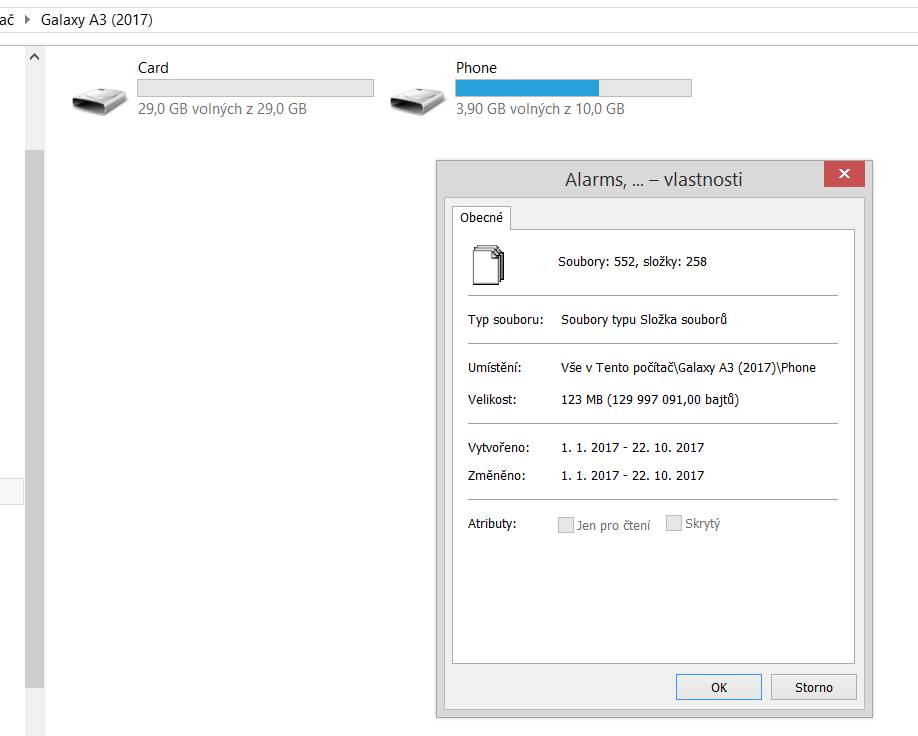Expand the breadcrumb arrow before Galaxy A3 (2017)
This screenshot has height=736, width=918.
tap(27, 19)
